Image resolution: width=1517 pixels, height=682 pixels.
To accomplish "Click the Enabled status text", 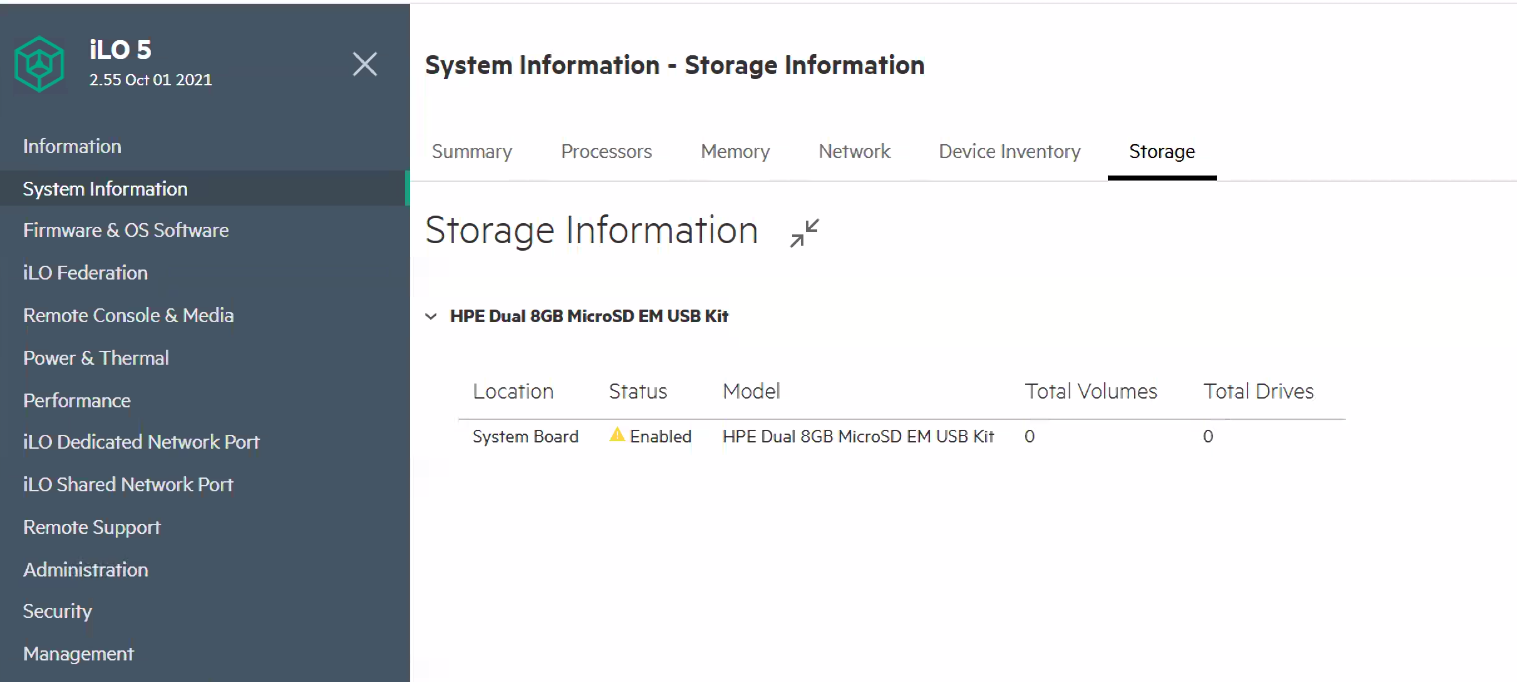I will (x=661, y=436).
